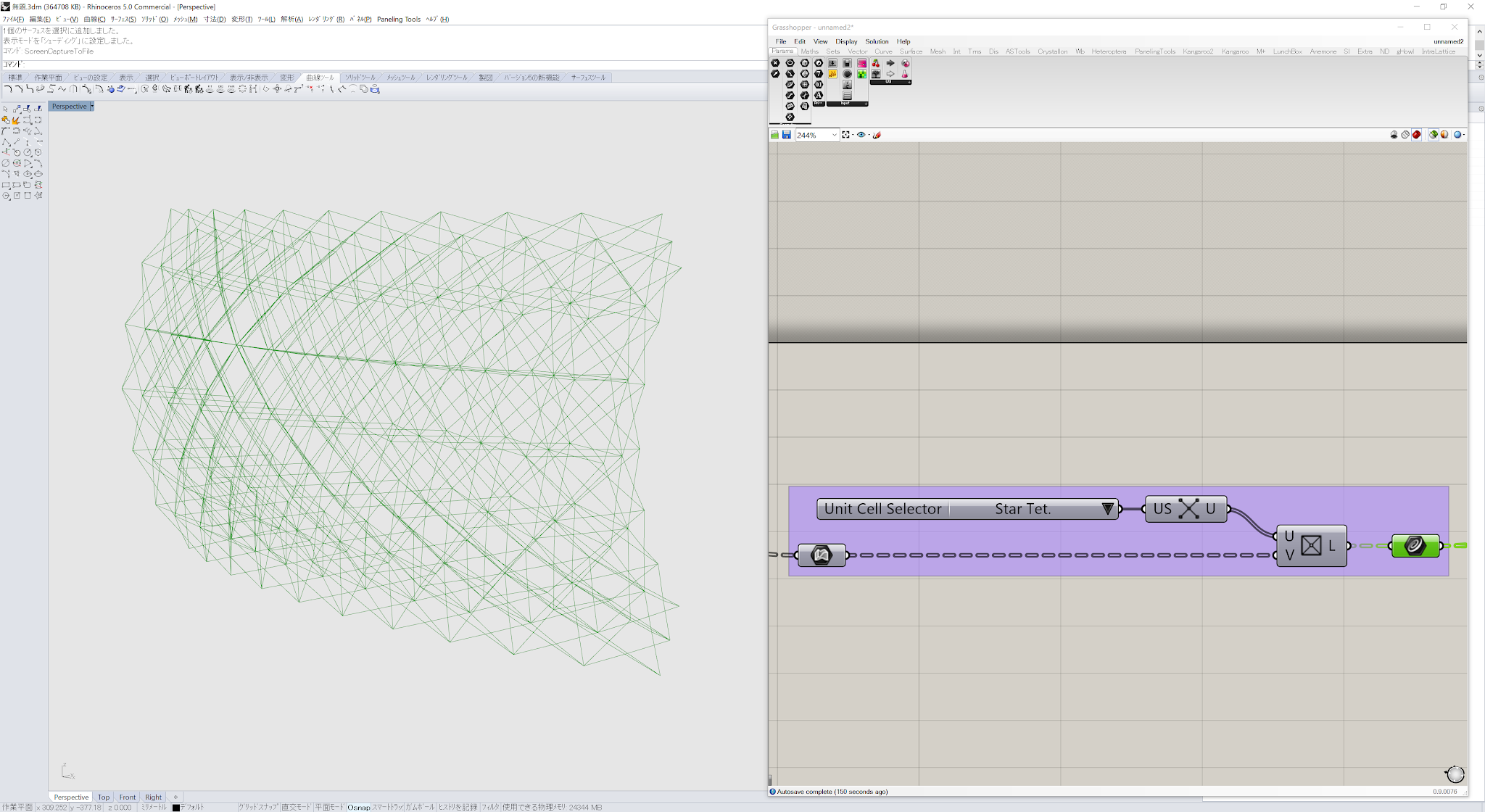Click the Grasshopper save file icon
This screenshot has width=1485, height=812.
pyautogui.click(x=786, y=135)
